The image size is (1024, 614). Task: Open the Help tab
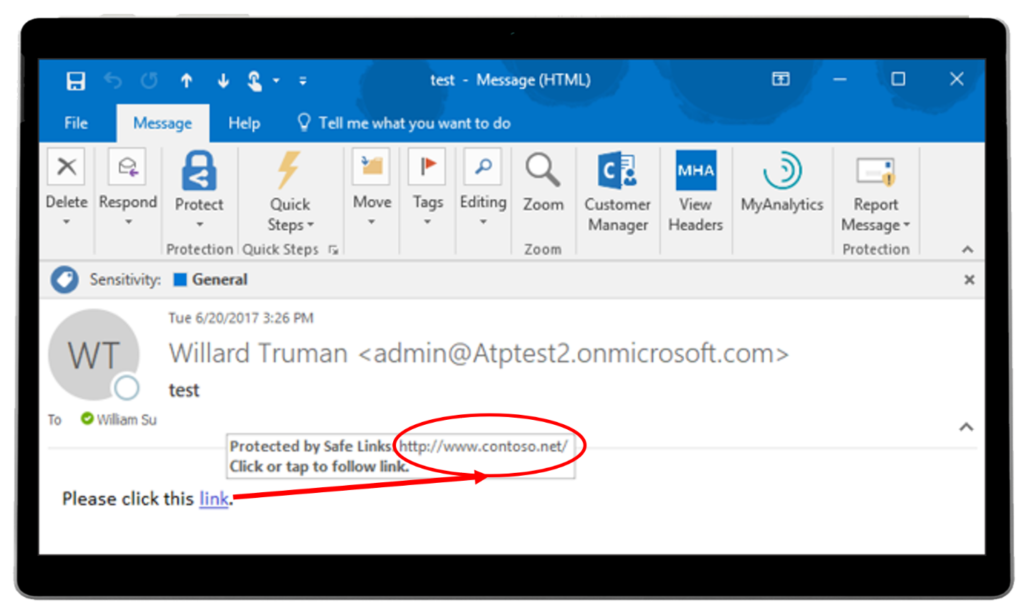(243, 122)
